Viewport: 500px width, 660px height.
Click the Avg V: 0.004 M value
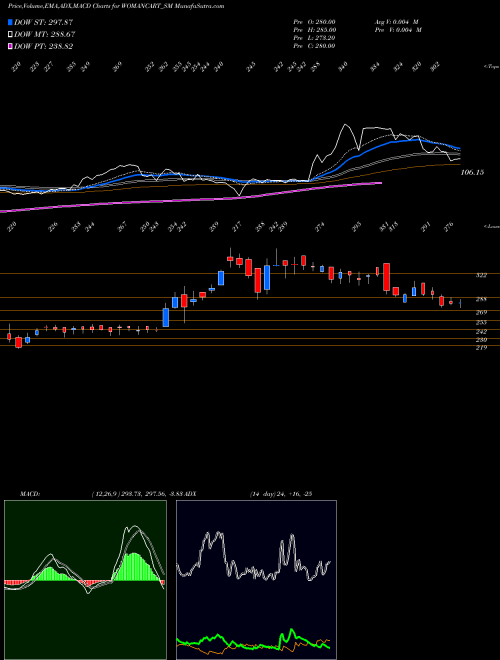396,22
